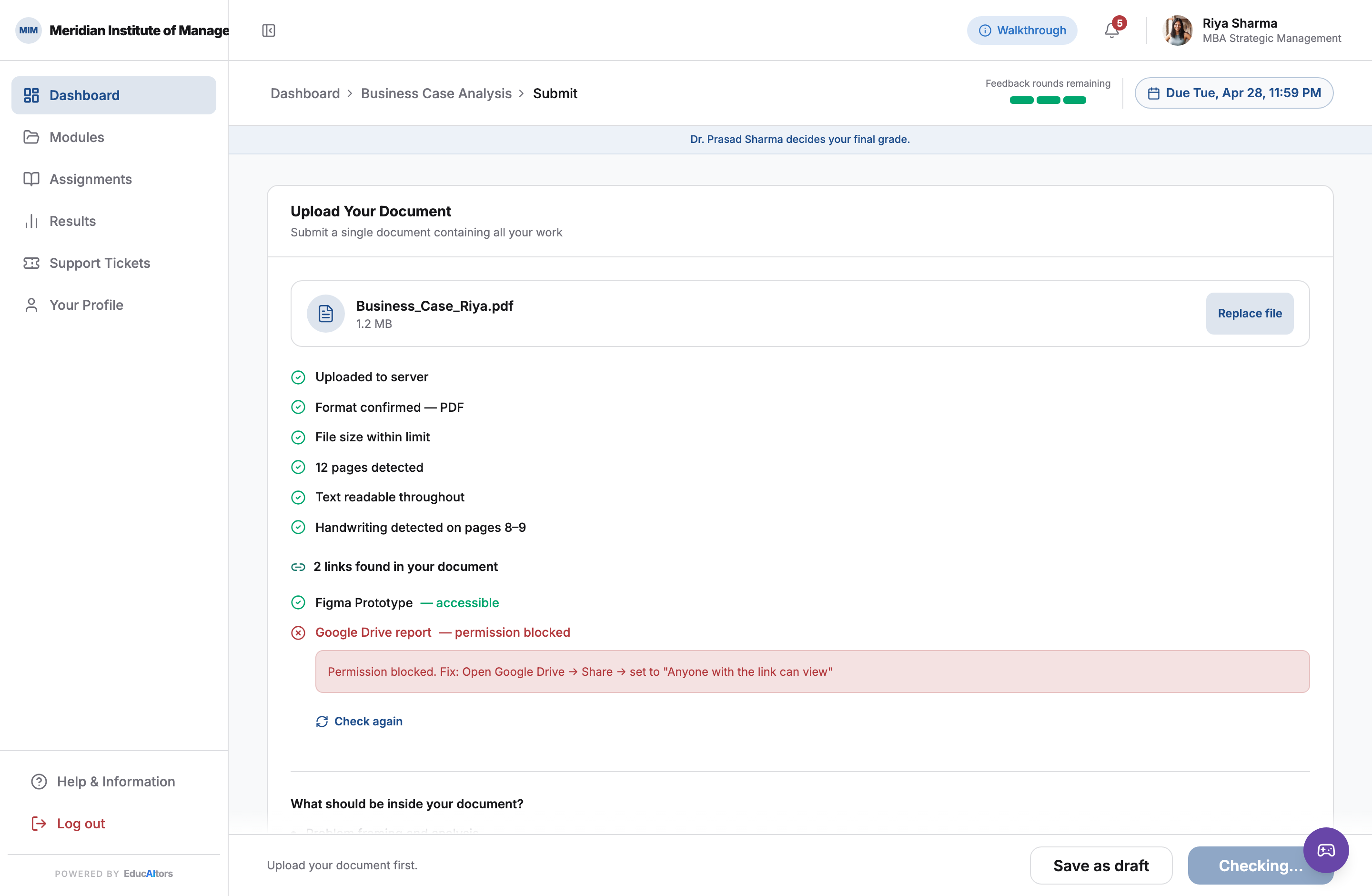Click the refresh icon by Check again
This screenshot has height=896, width=1372.
pyautogui.click(x=322, y=722)
